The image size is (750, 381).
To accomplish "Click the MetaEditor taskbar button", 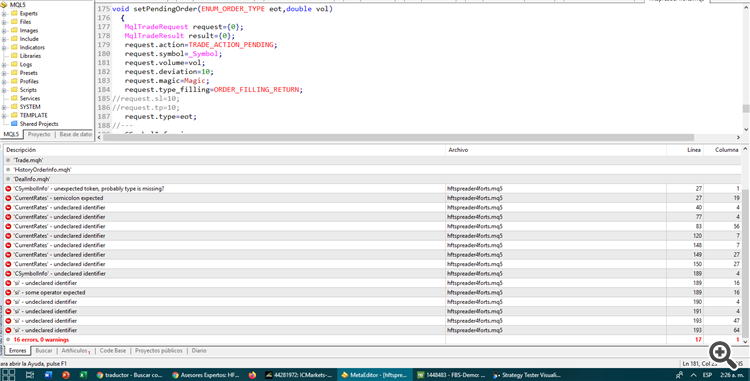I will pyautogui.click(x=375, y=375).
